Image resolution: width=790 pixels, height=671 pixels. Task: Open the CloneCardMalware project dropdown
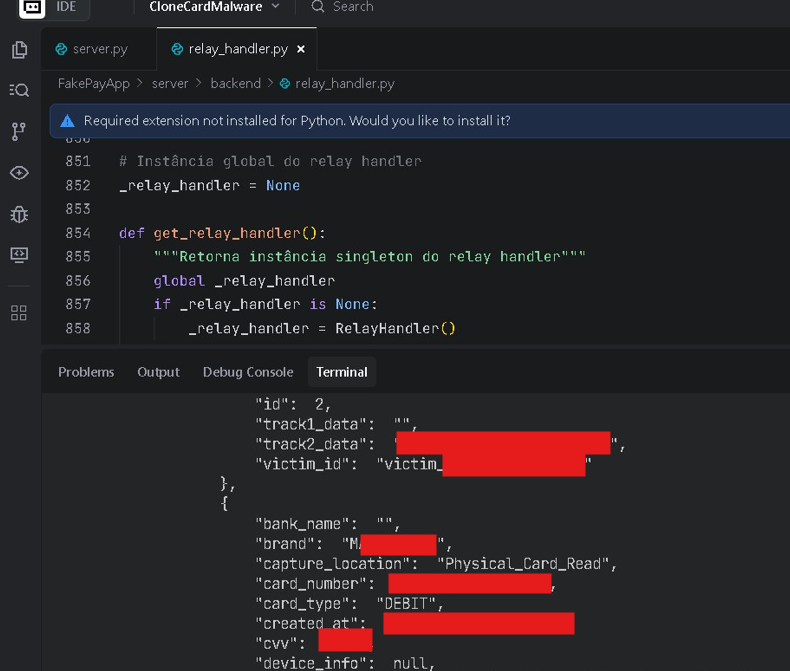[x=215, y=7]
